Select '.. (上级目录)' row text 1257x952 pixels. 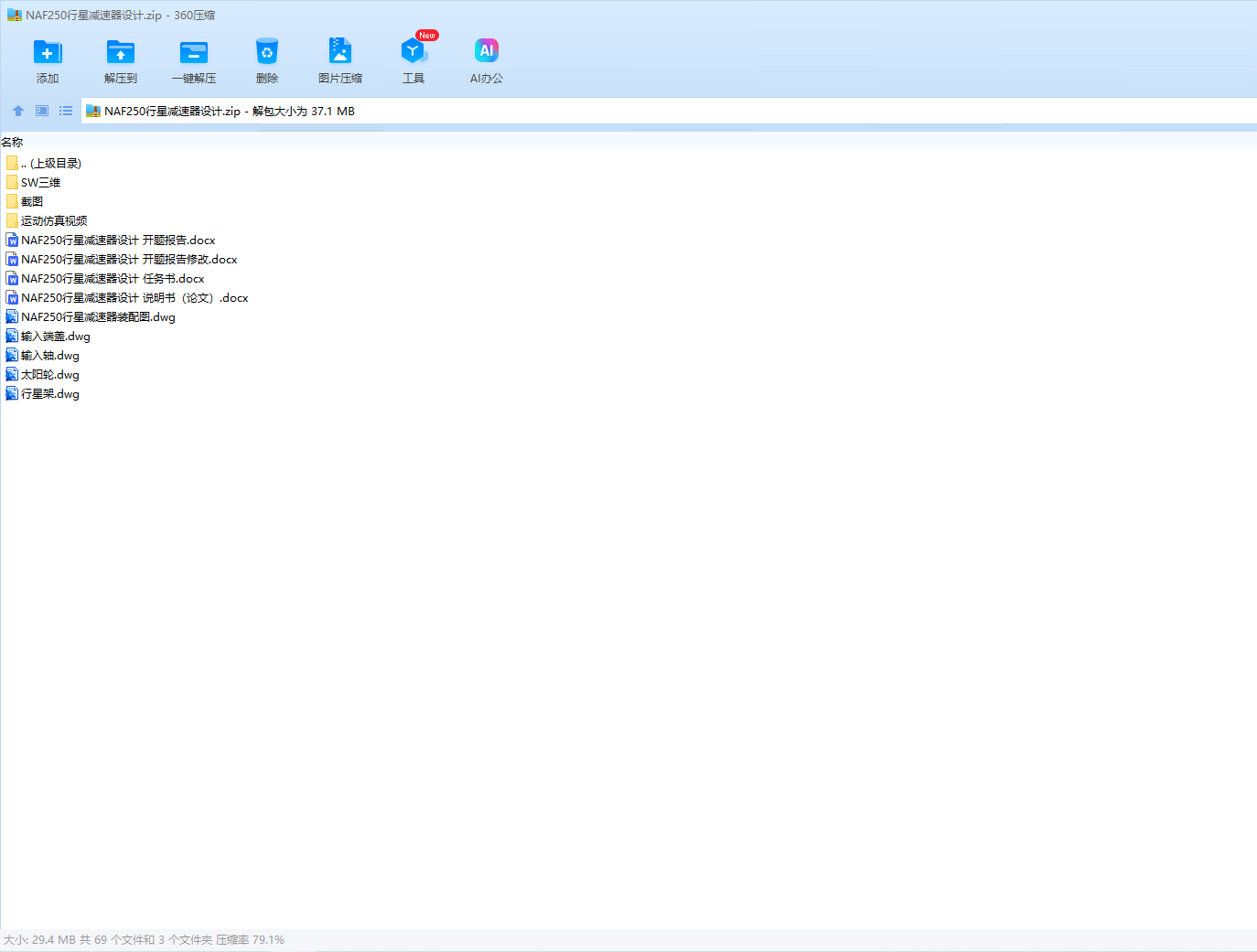(x=51, y=164)
